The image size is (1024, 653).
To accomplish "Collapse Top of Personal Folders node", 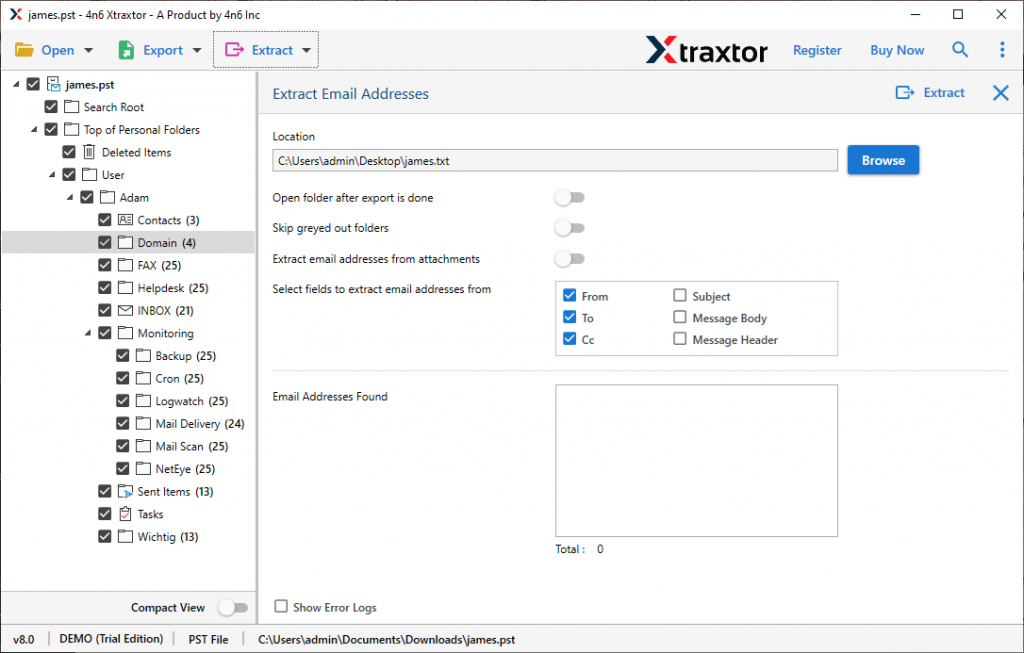I will coord(34,129).
